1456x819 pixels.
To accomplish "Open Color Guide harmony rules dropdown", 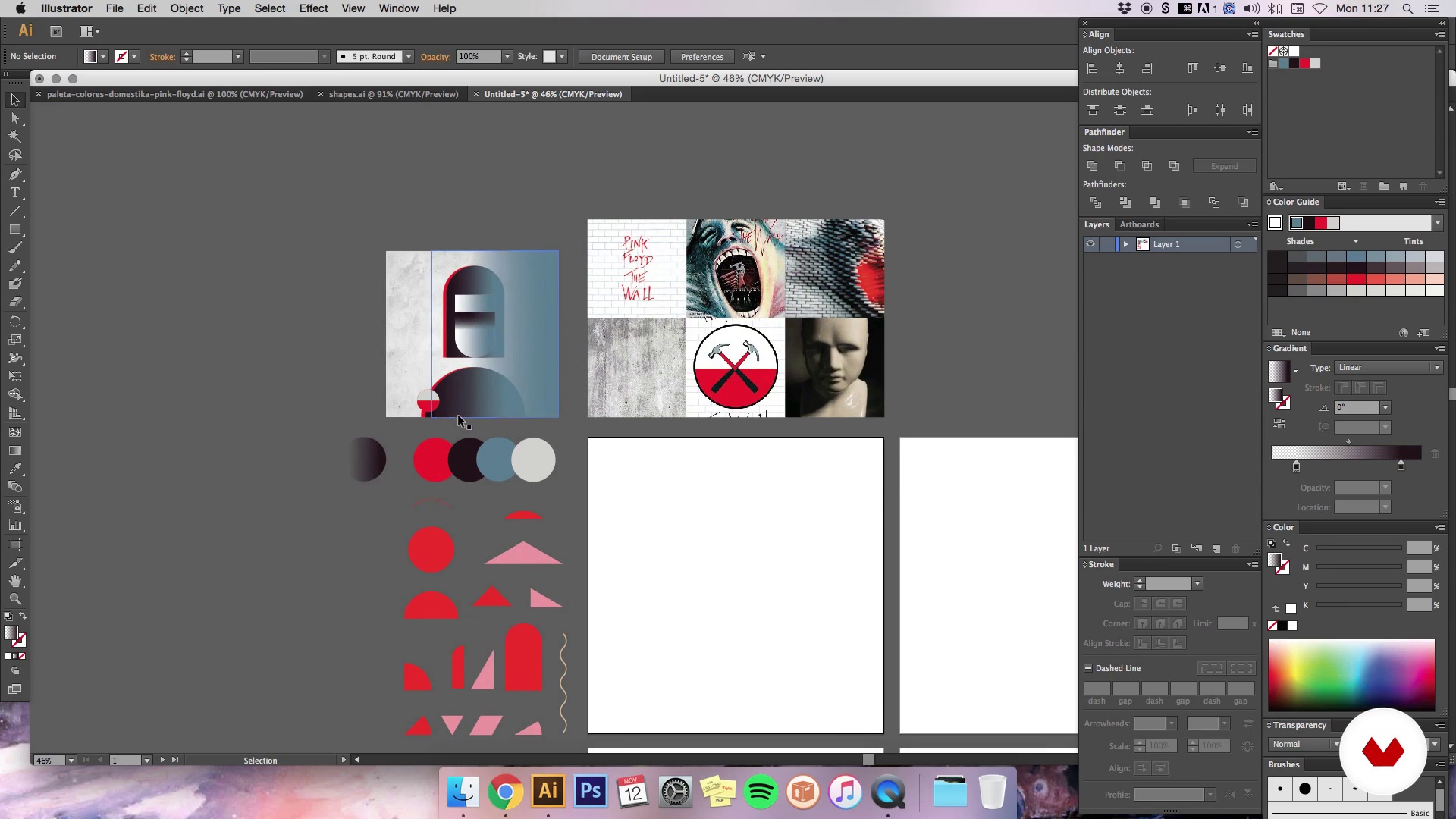I will tap(1437, 223).
